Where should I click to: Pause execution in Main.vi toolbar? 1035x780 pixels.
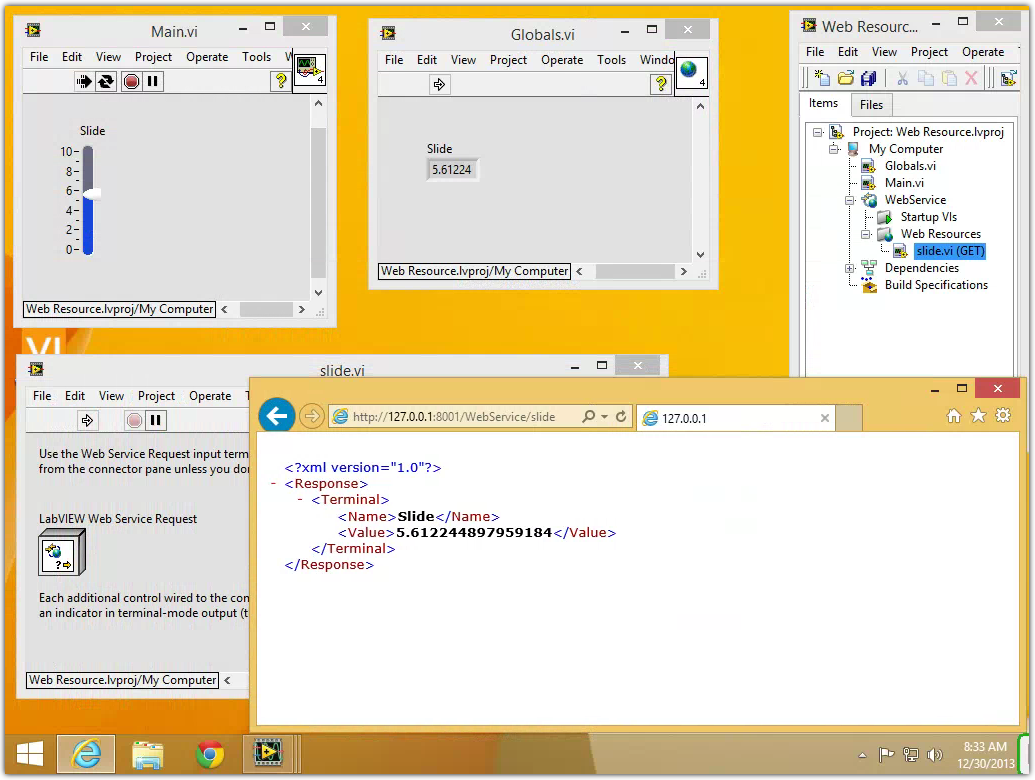click(x=153, y=82)
